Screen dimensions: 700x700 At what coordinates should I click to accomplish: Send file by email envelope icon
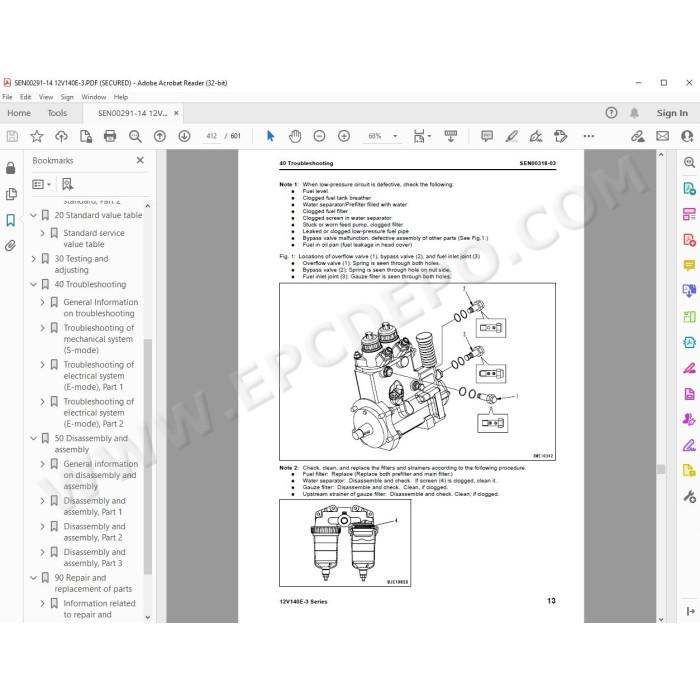(662, 136)
